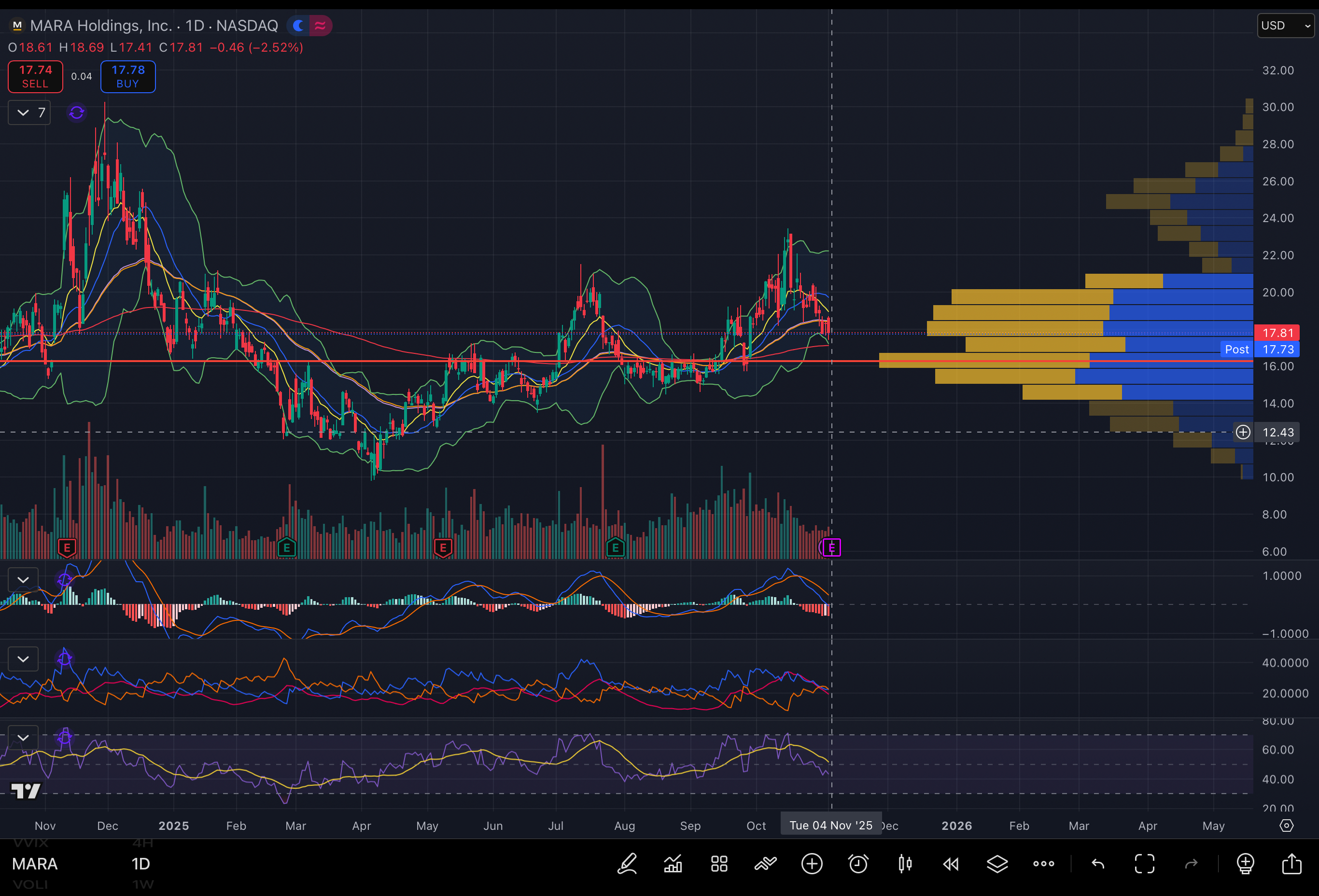The height and width of the screenshot is (896, 1319).
Task: Collapse the MACD pane chevron
Action: (23, 579)
